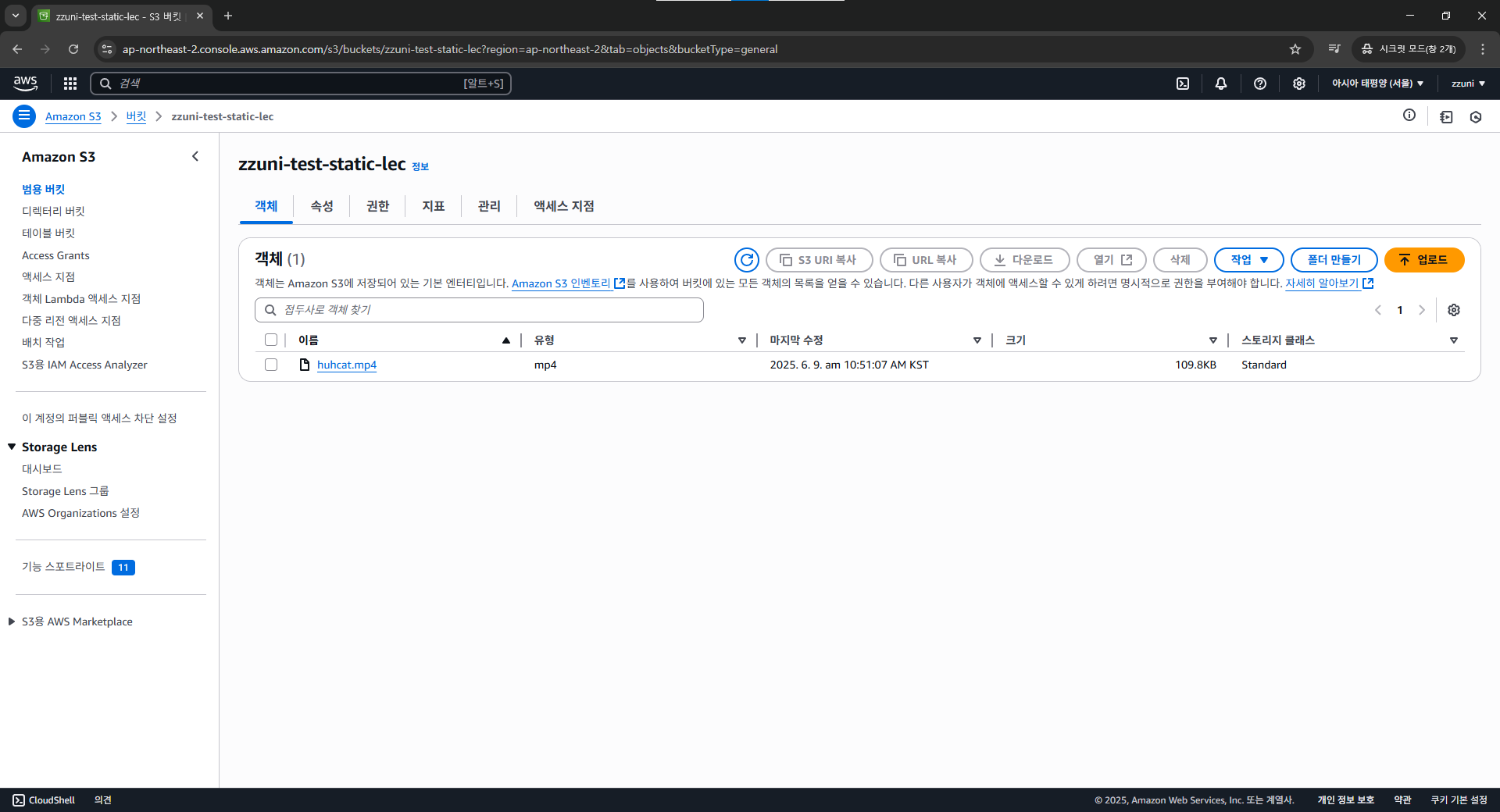Click the AWS 검색 search box

[301, 84]
